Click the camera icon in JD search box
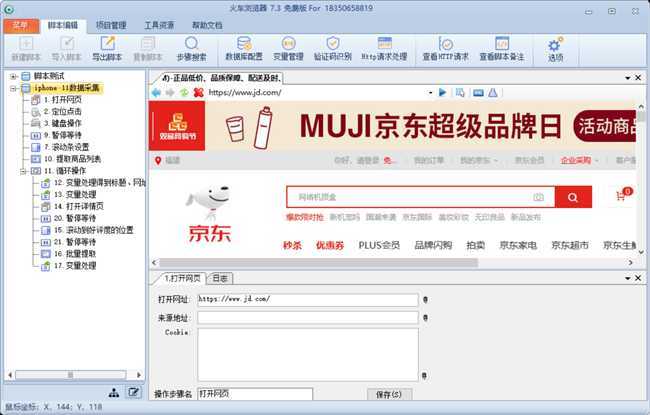The width and height of the screenshot is (650, 415). [538, 197]
